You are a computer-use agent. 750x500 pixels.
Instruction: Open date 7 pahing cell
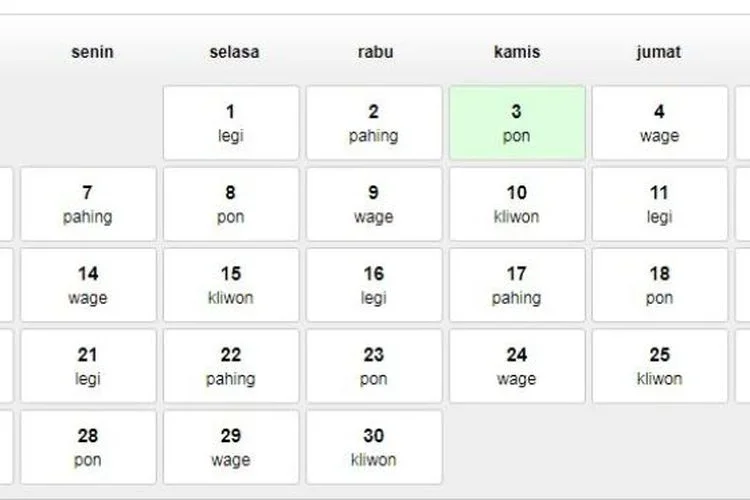pos(88,204)
